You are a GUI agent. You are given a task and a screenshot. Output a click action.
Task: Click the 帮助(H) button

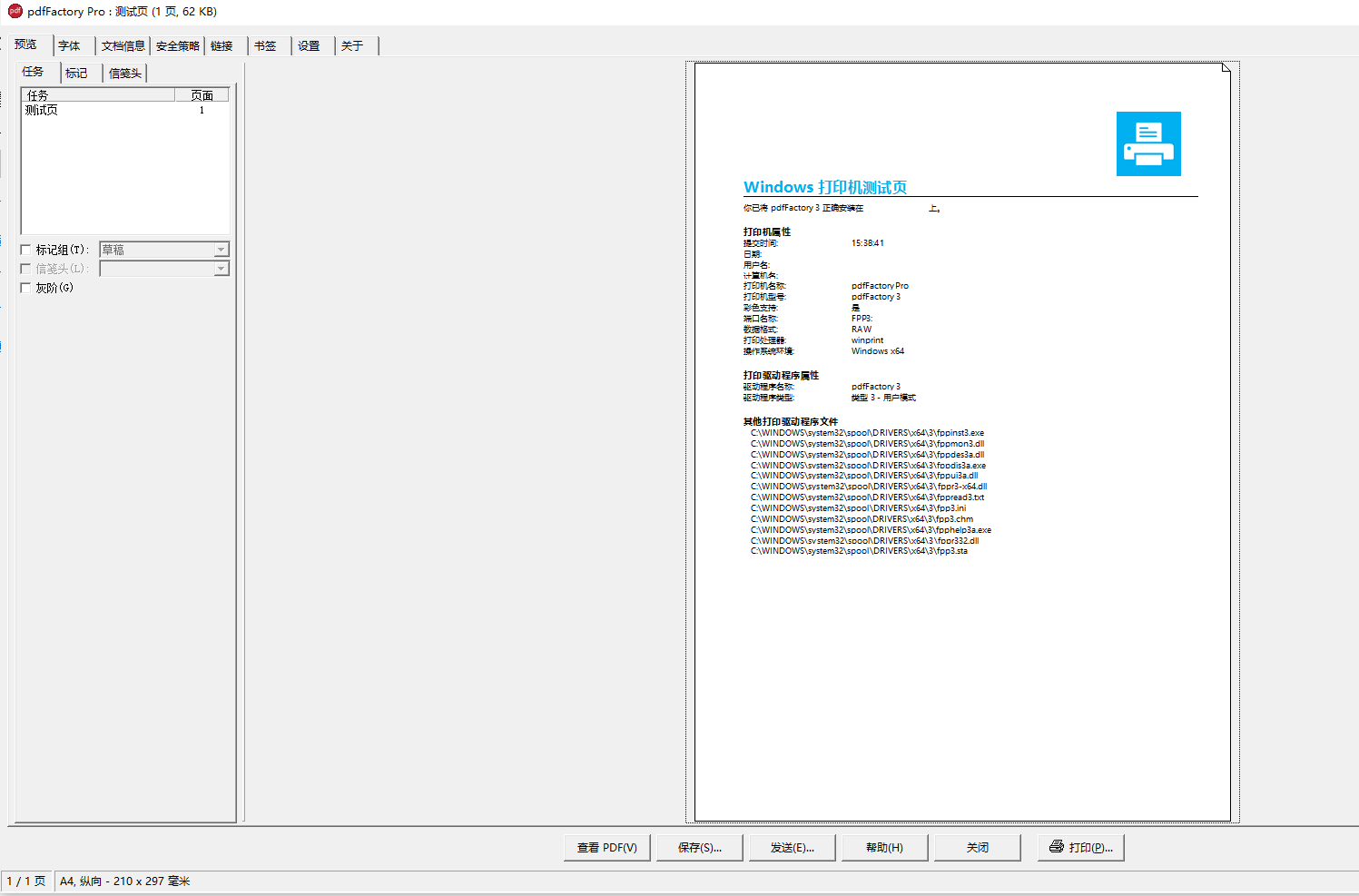[885, 848]
